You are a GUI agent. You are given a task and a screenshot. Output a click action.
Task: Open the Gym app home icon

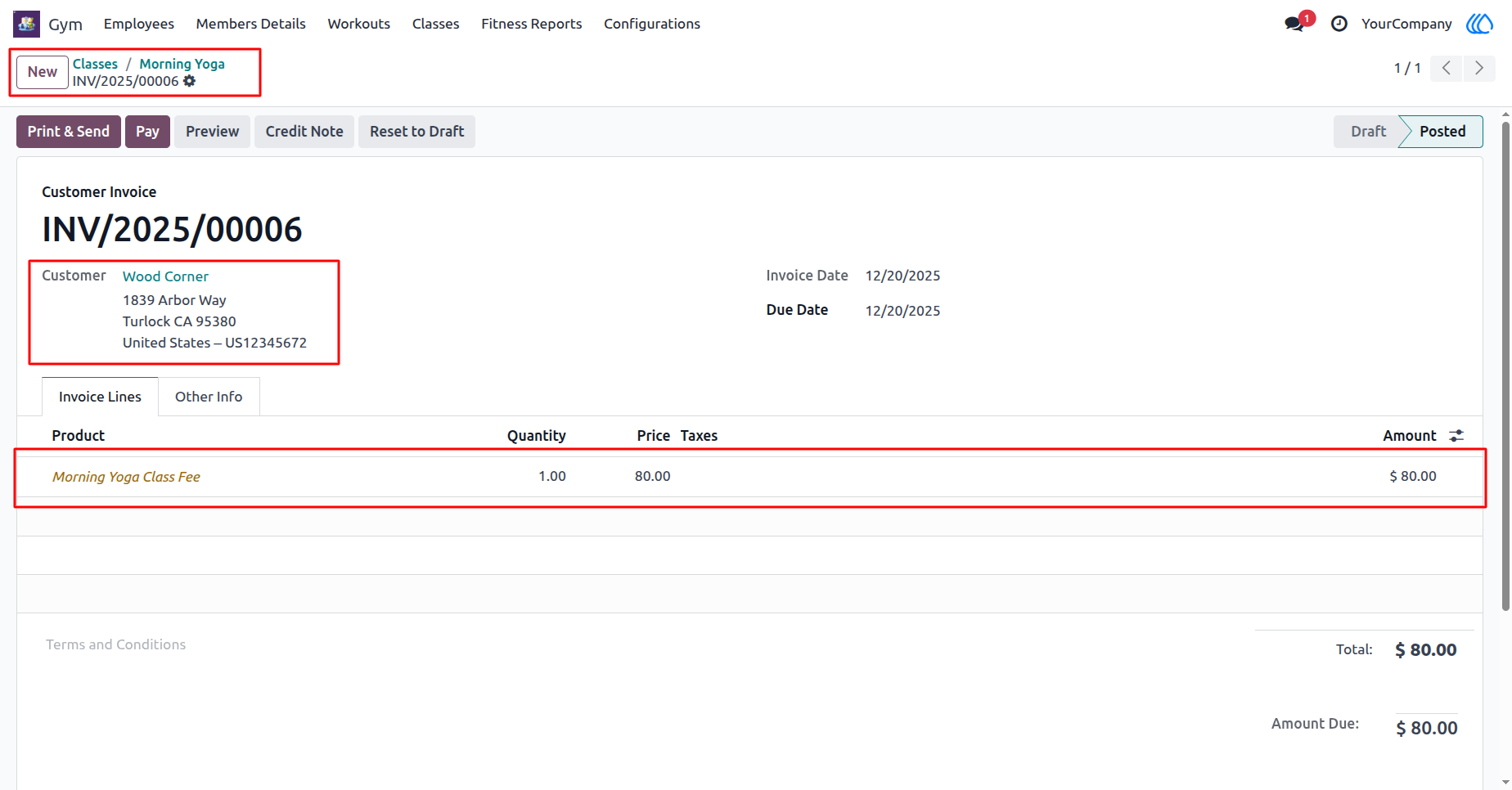coord(26,24)
